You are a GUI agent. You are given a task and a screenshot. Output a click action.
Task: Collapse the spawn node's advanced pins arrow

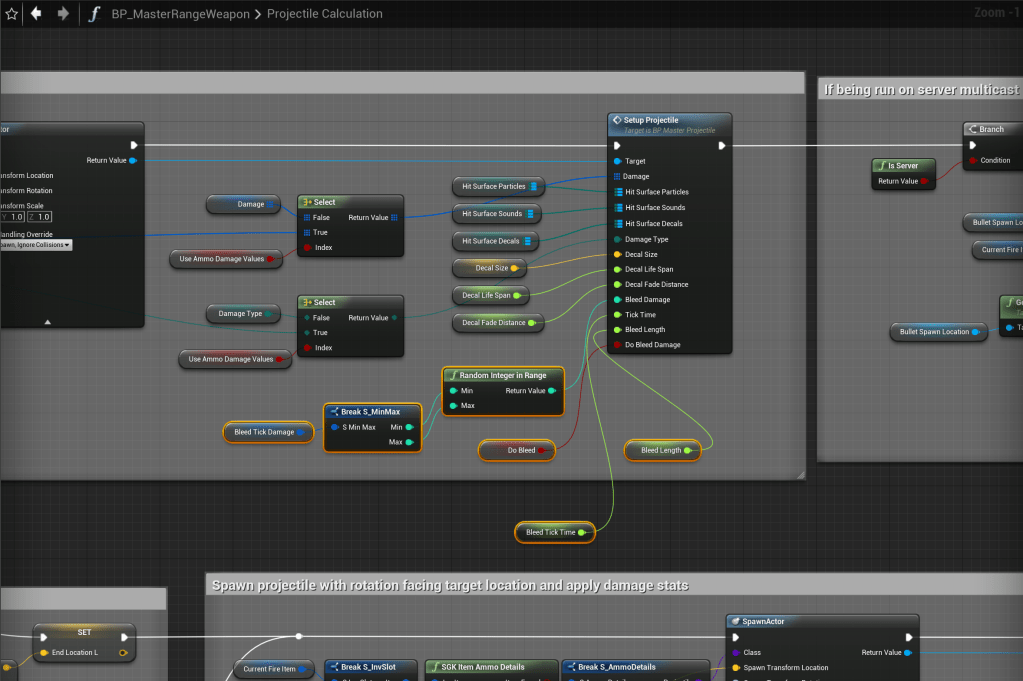tap(48, 322)
